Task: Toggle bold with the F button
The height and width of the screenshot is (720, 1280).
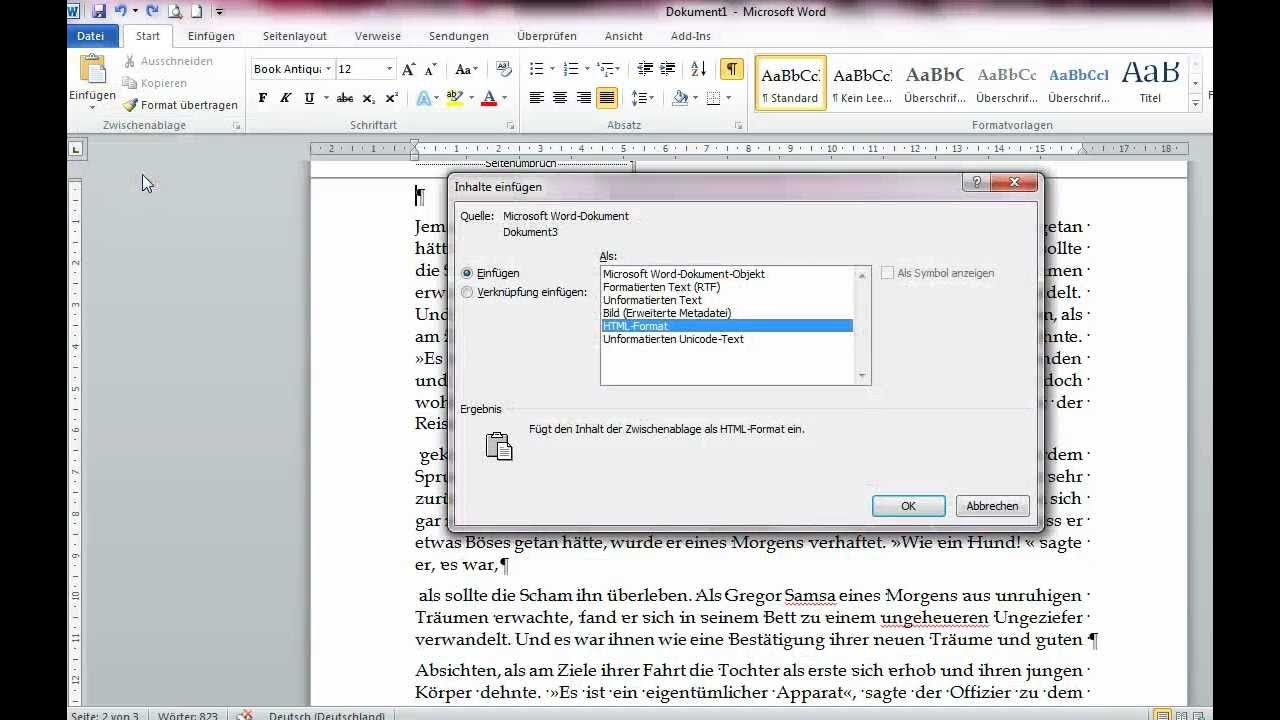Action: click(x=263, y=98)
